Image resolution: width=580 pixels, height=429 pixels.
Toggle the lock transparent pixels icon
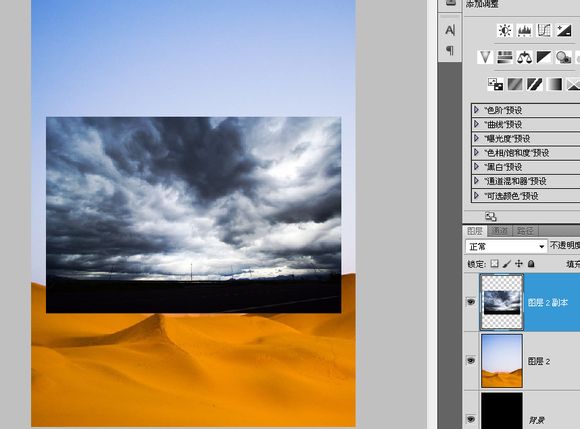click(x=495, y=264)
